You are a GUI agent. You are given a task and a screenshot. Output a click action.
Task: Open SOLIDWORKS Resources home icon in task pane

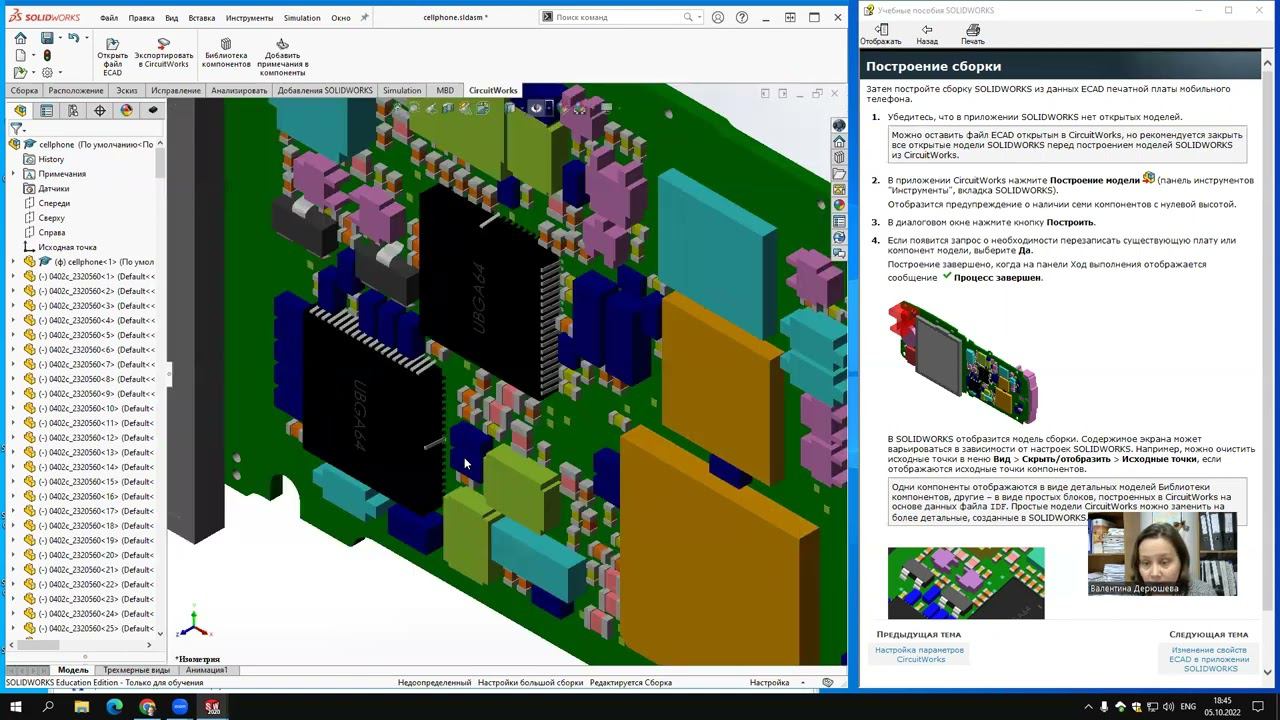point(839,142)
